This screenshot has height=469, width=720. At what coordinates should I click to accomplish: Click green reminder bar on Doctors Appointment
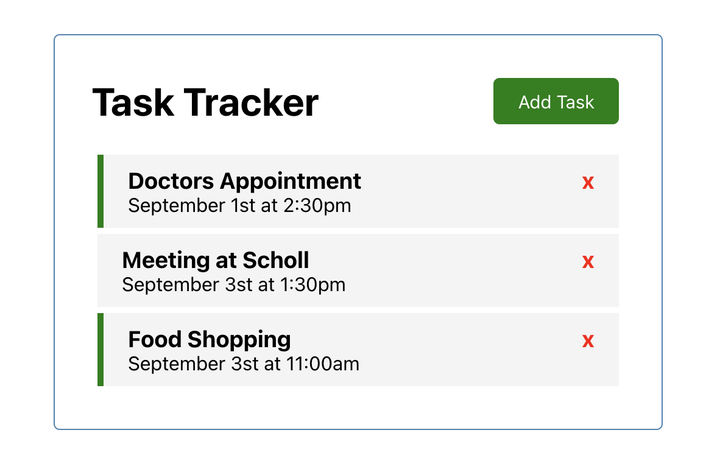[x=100, y=191]
